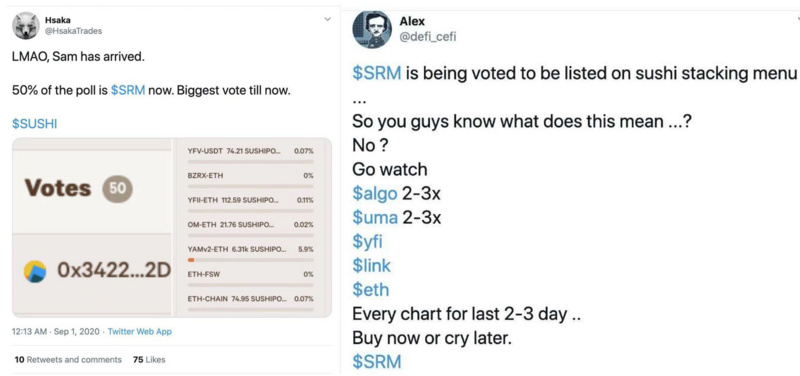Open Alex's portrait profile avatar
This screenshot has height=376, width=800.
pyautogui.click(x=372, y=29)
